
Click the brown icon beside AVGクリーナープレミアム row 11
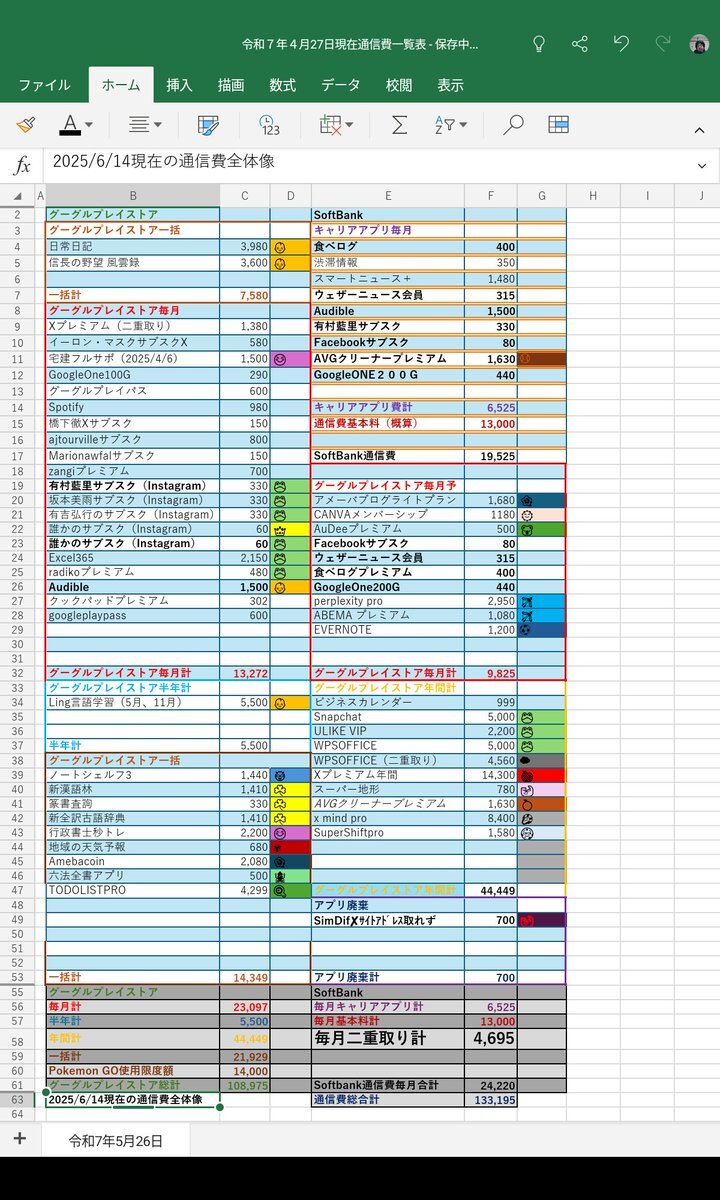(526, 358)
